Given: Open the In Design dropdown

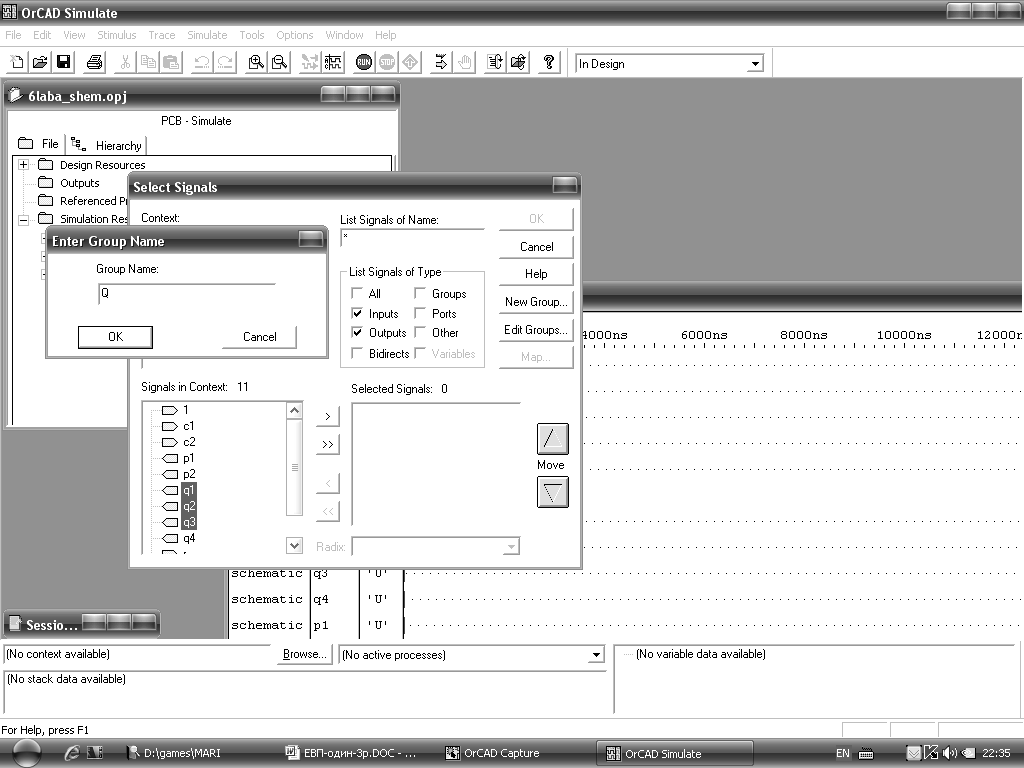Looking at the screenshot, I should coord(755,64).
